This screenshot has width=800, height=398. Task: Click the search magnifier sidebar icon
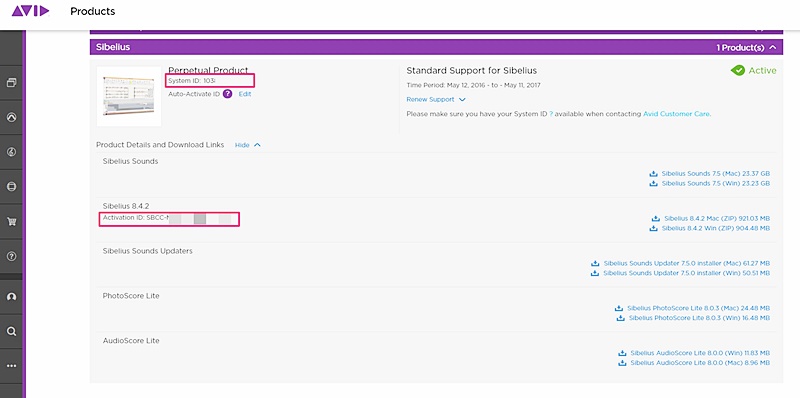(11, 331)
